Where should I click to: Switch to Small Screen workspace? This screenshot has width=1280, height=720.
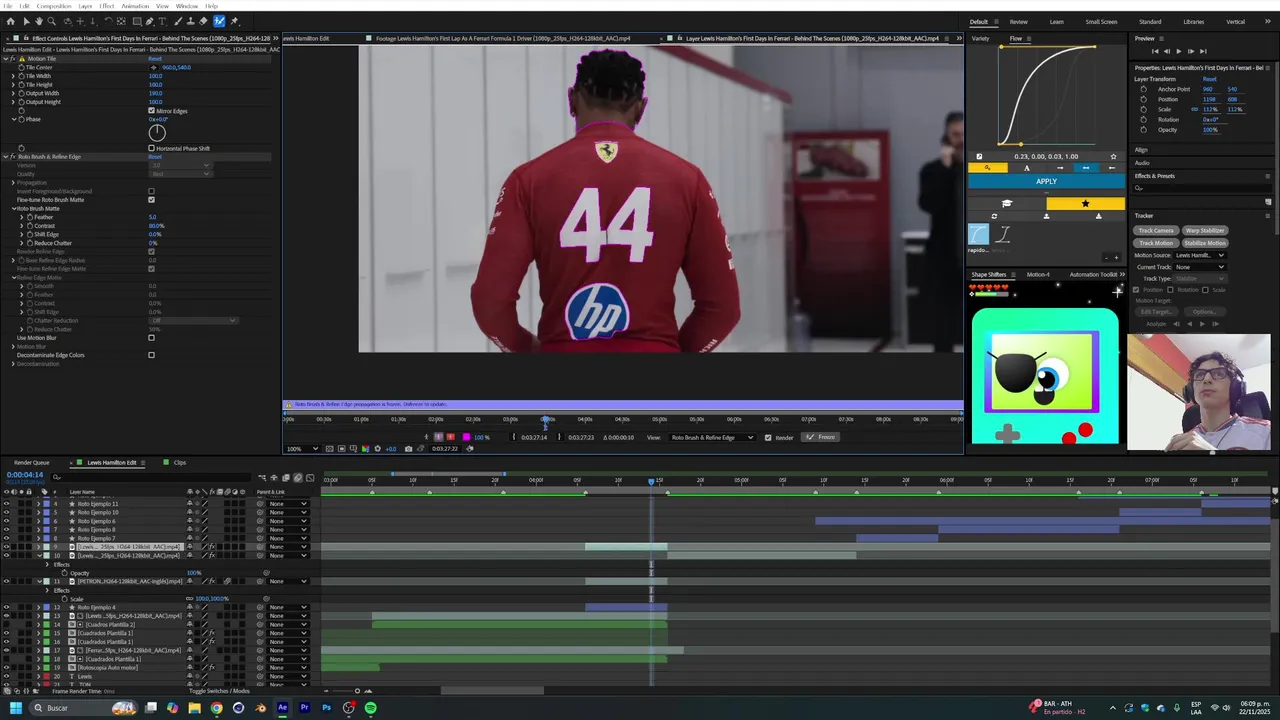point(1101,22)
